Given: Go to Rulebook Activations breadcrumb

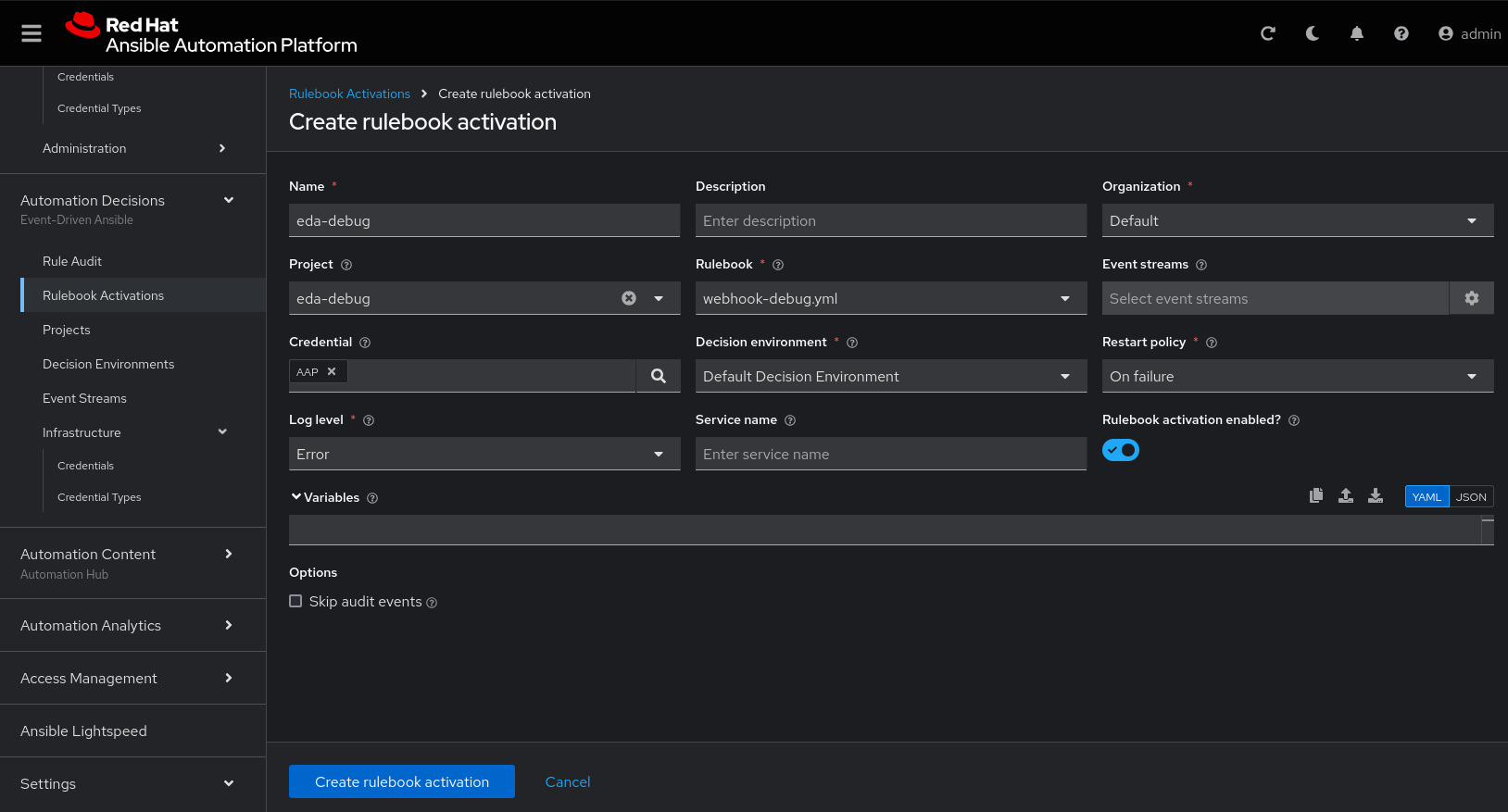Looking at the screenshot, I should click(x=349, y=94).
